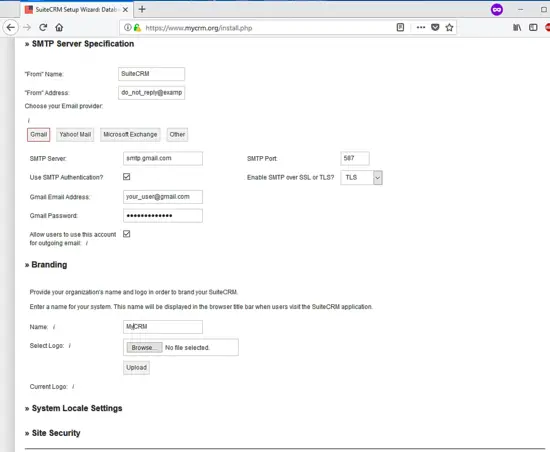Screen dimensions: 550x452
Task: Open the SSL or TLS dropdown
Action: click(x=361, y=177)
